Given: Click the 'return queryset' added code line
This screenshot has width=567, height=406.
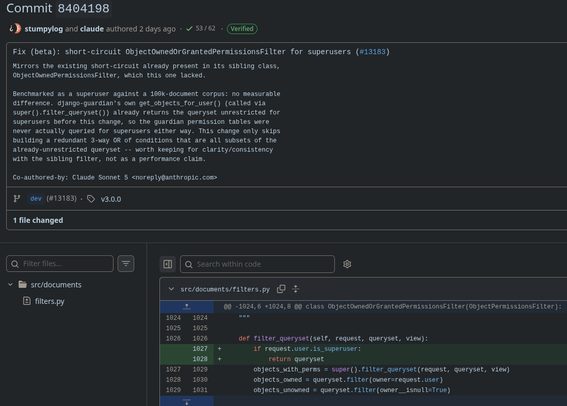Looking at the screenshot, I should point(296,359).
